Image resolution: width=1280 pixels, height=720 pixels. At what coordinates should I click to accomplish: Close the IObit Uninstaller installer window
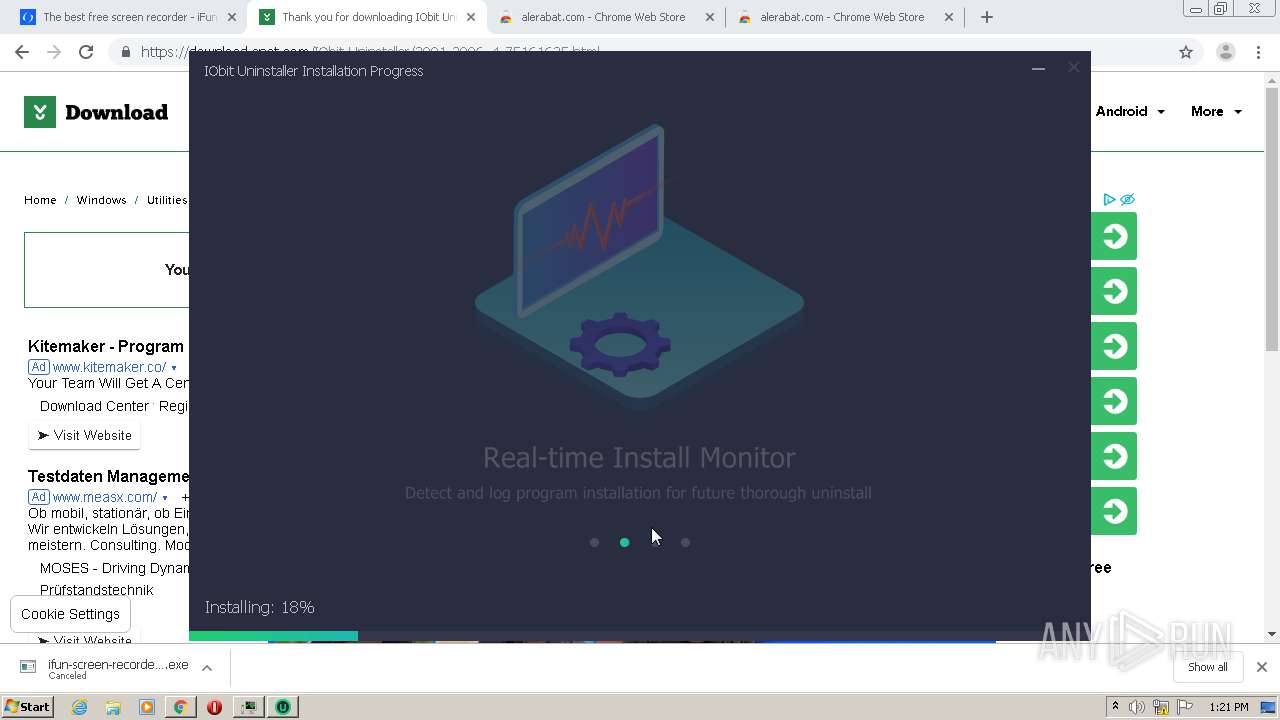tap(1073, 67)
